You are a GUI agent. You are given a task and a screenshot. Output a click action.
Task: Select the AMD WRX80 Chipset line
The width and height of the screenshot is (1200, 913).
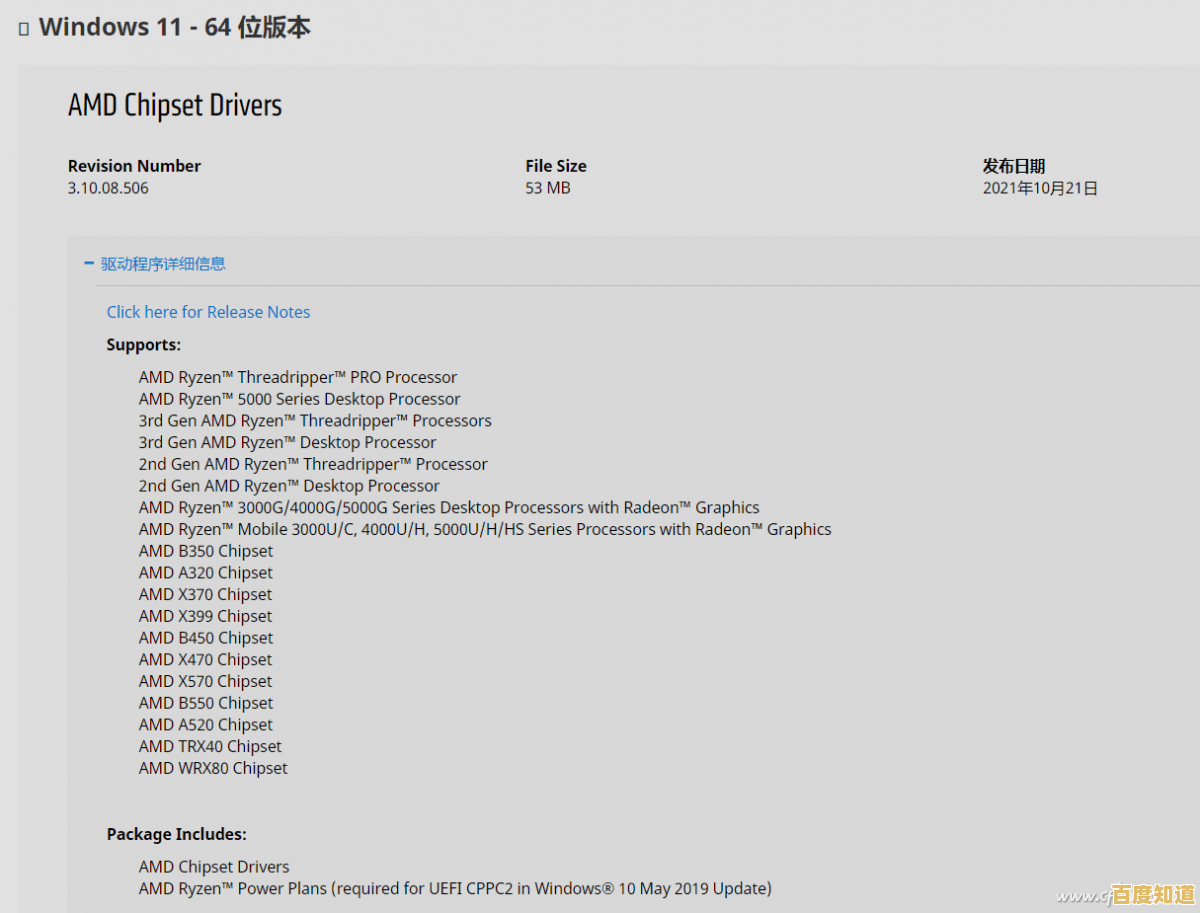213,768
